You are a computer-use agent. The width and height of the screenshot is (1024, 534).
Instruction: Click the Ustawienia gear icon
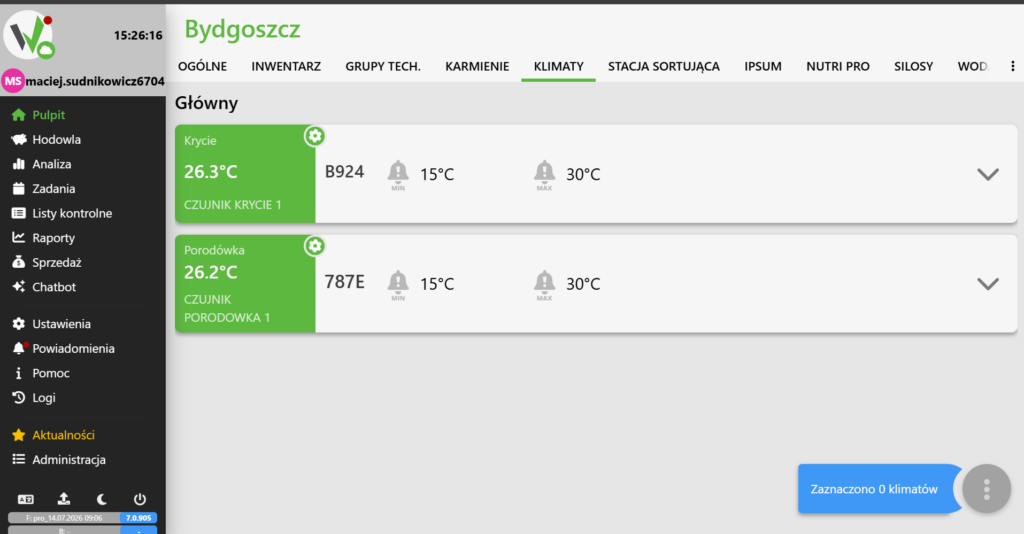[18, 324]
